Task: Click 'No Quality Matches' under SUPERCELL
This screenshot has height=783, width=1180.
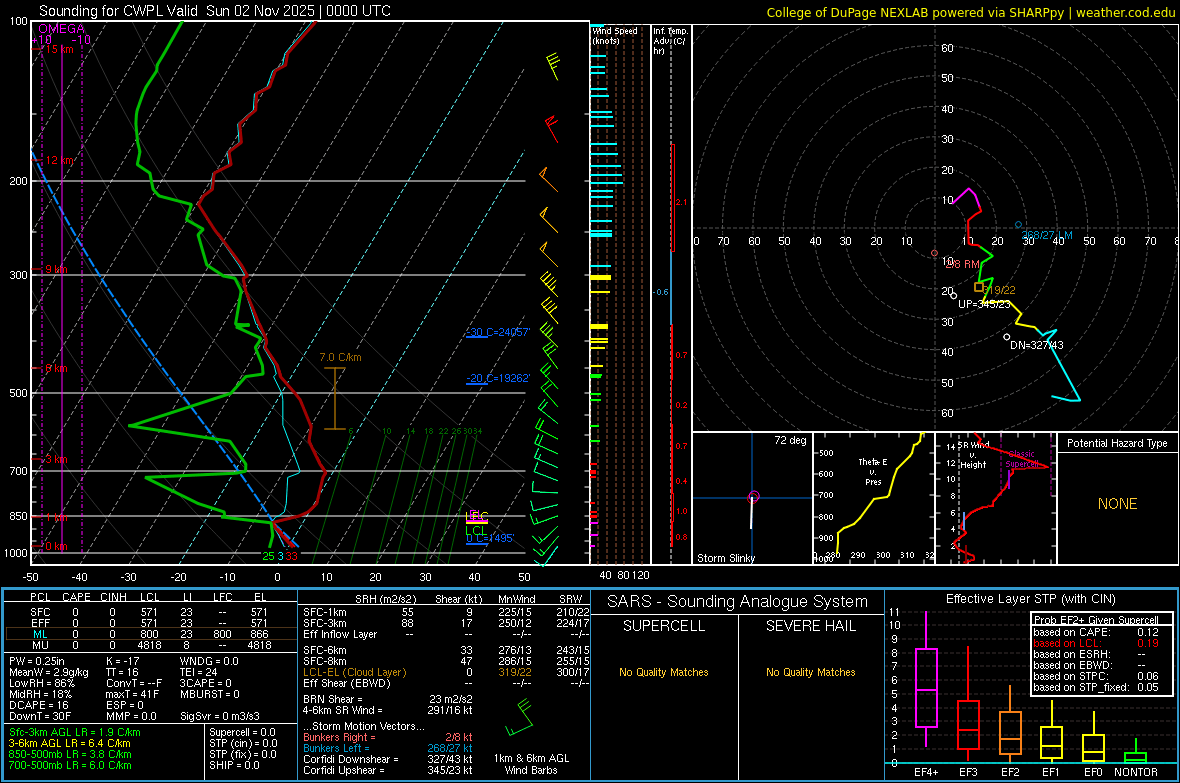Action: pos(664,672)
